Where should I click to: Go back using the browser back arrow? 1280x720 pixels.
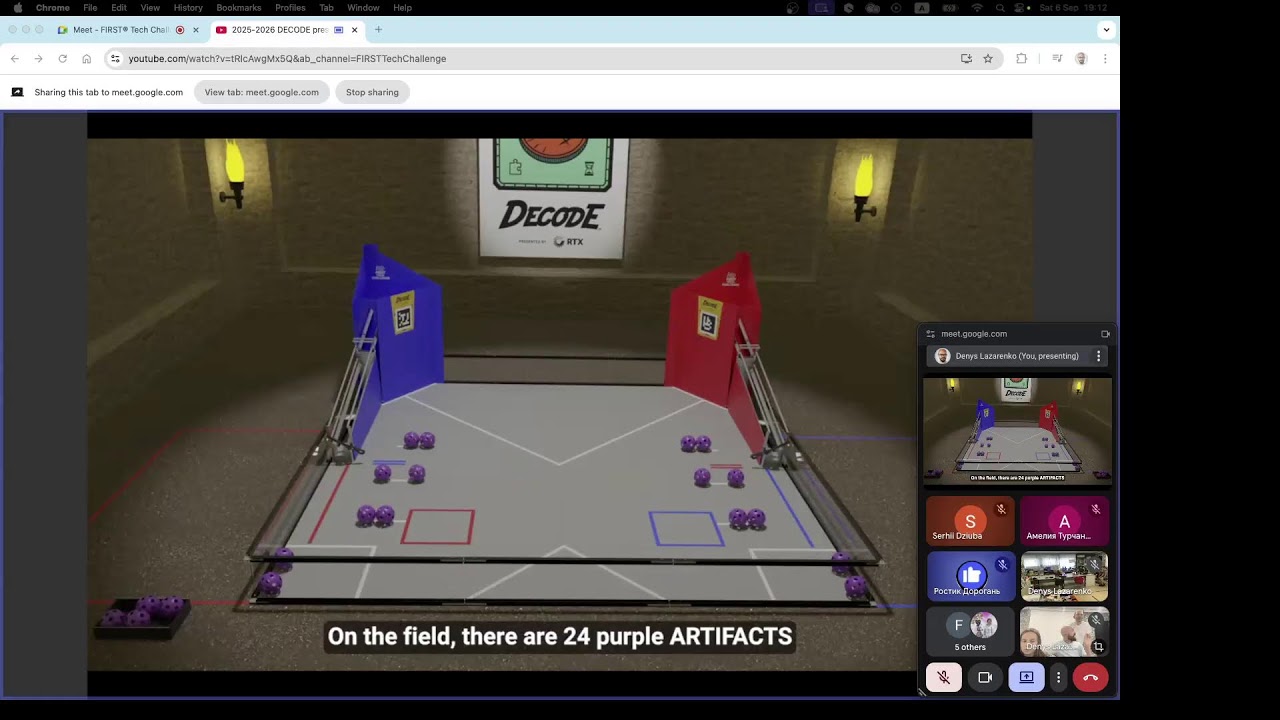pyautogui.click(x=15, y=59)
